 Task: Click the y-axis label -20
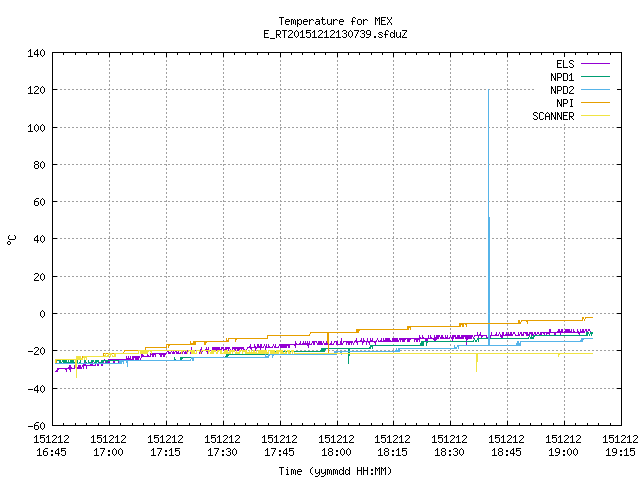point(36,351)
